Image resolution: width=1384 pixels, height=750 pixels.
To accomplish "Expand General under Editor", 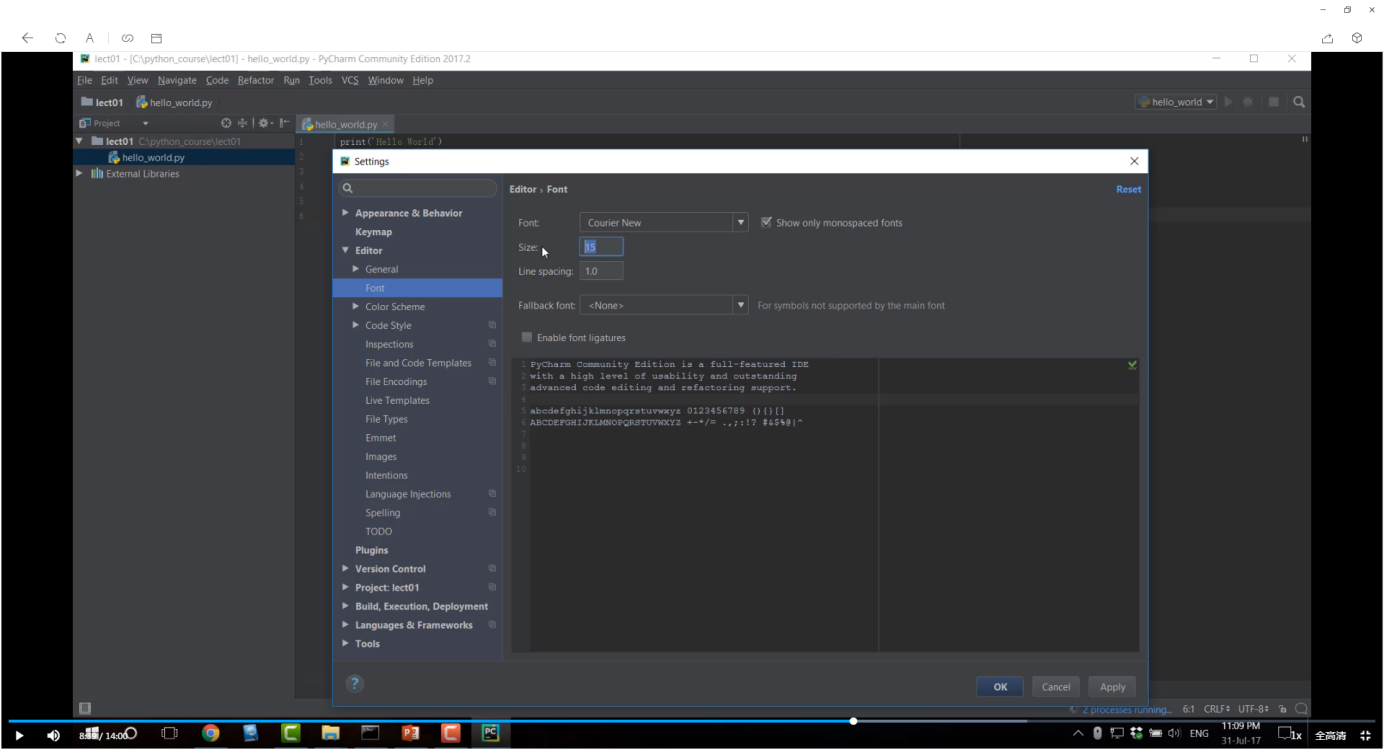I will tap(356, 269).
